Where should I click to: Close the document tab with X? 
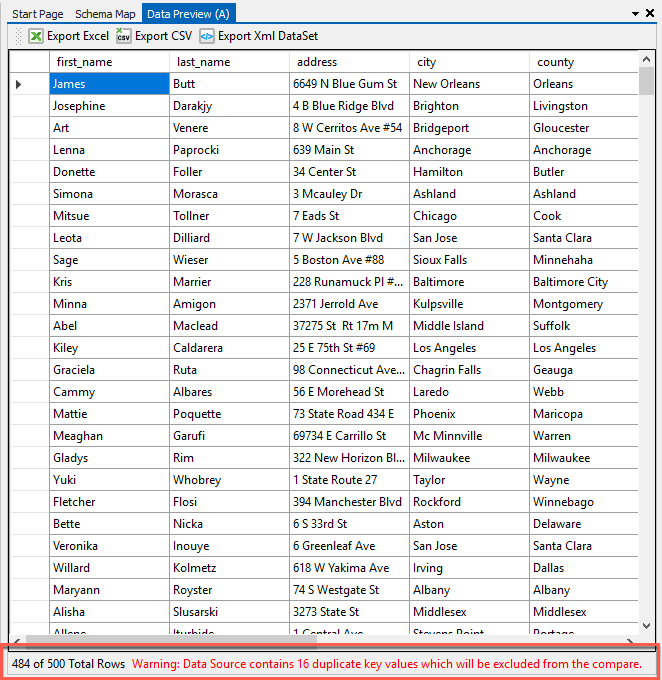(650, 13)
